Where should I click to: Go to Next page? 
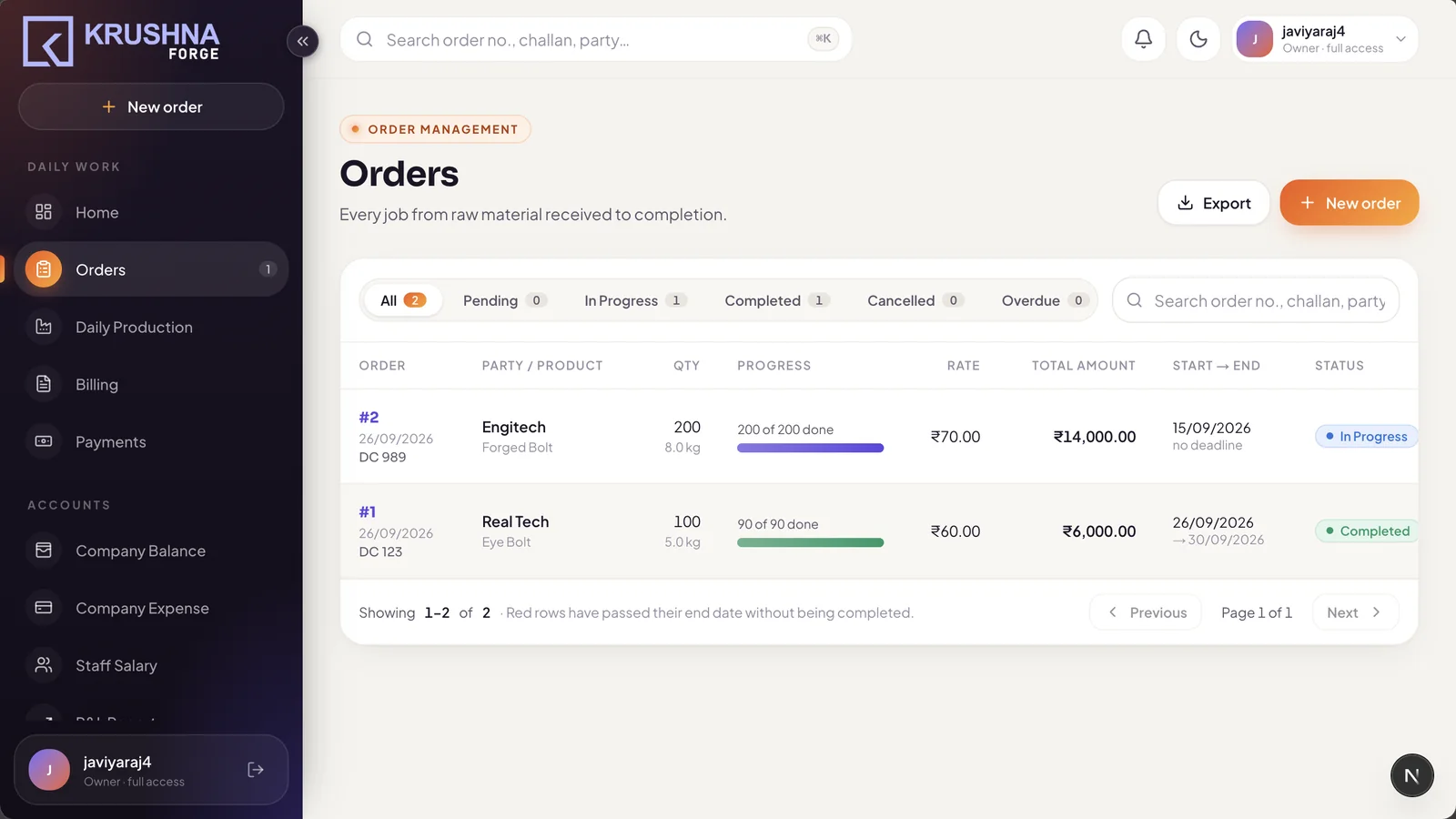tap(1355, 612)
